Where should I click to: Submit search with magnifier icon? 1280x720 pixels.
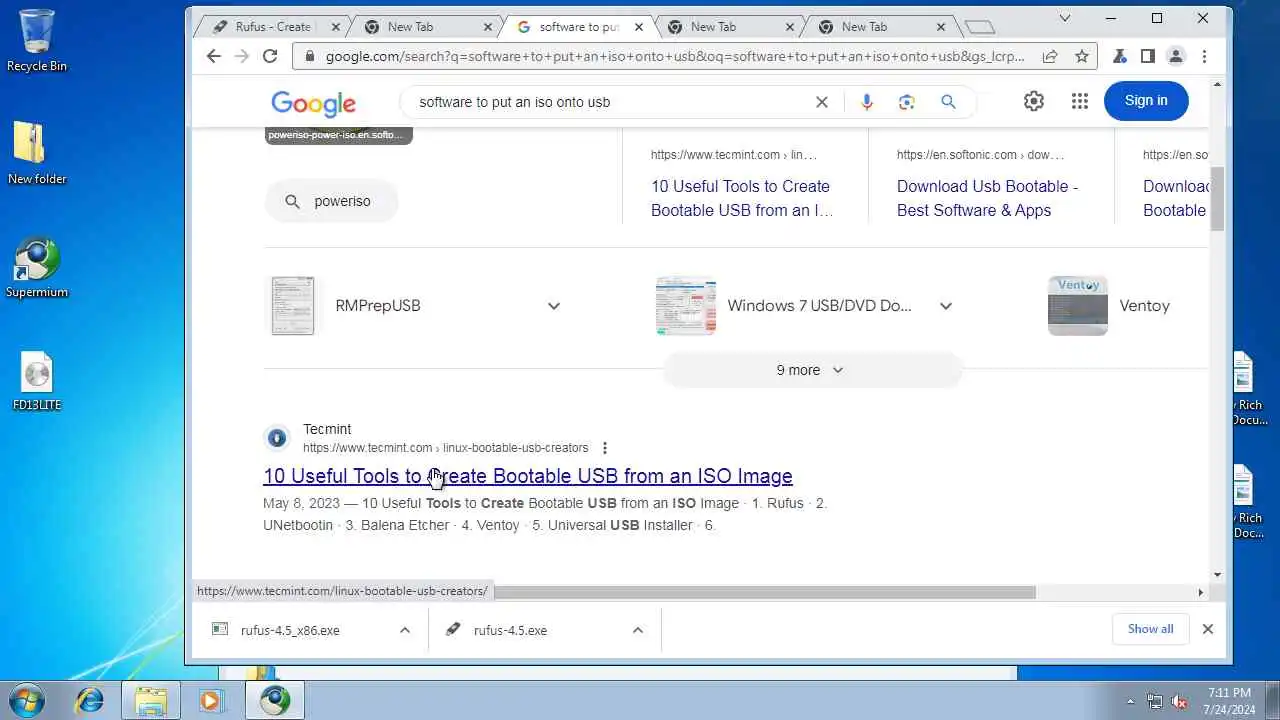coord(948,102)
